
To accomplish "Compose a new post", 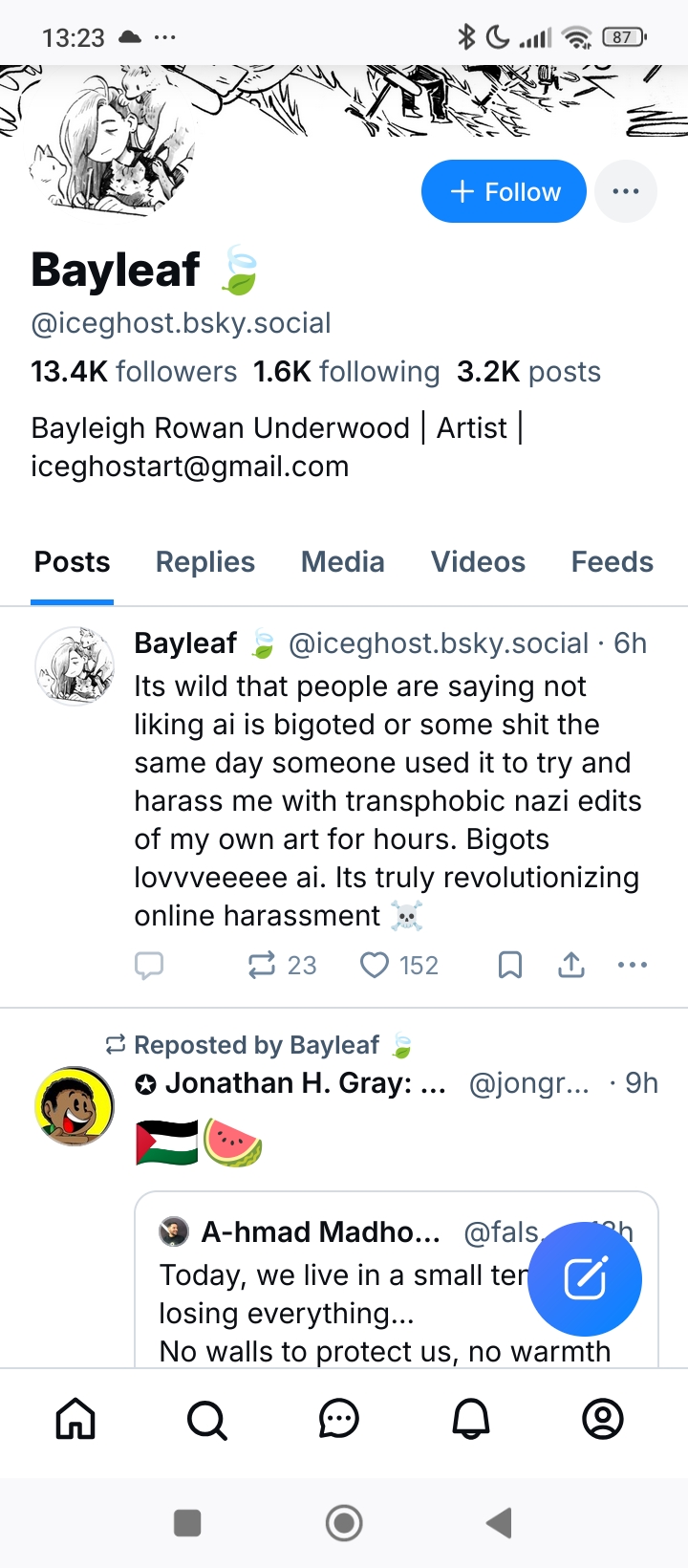I will (585, 1279).
